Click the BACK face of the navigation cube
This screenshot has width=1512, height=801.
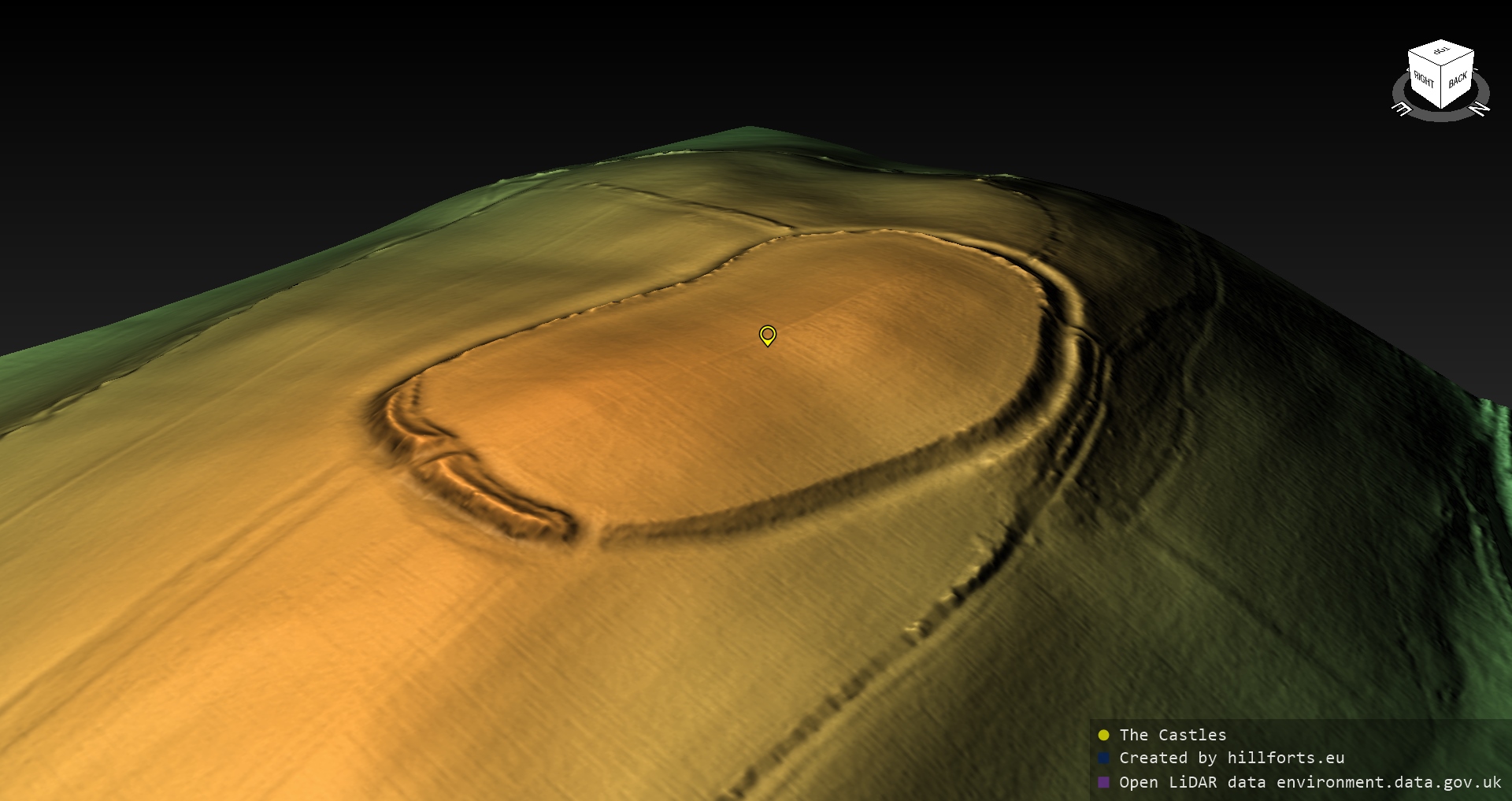tap(1458, 80)
